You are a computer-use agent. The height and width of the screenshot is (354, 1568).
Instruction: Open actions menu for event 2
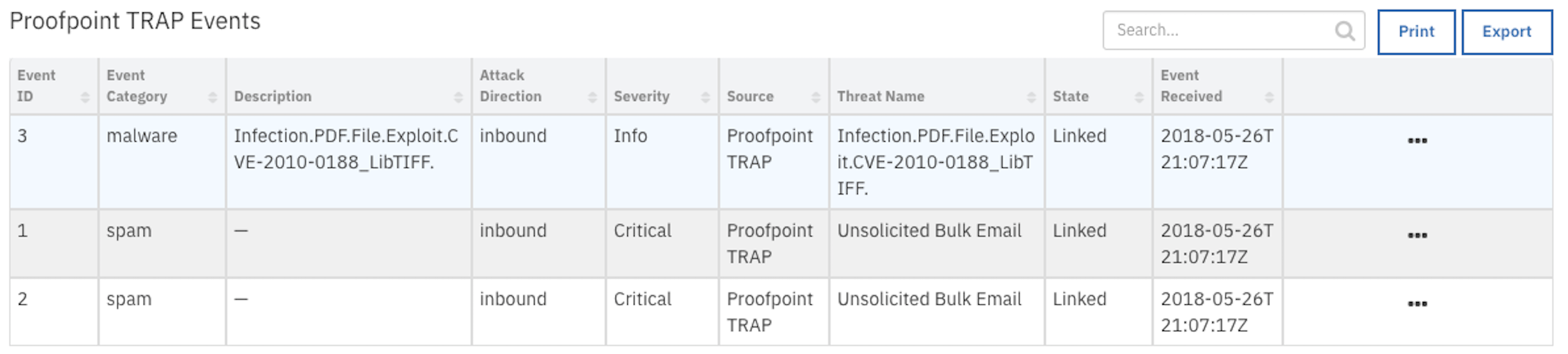[x=1417, y=303]
